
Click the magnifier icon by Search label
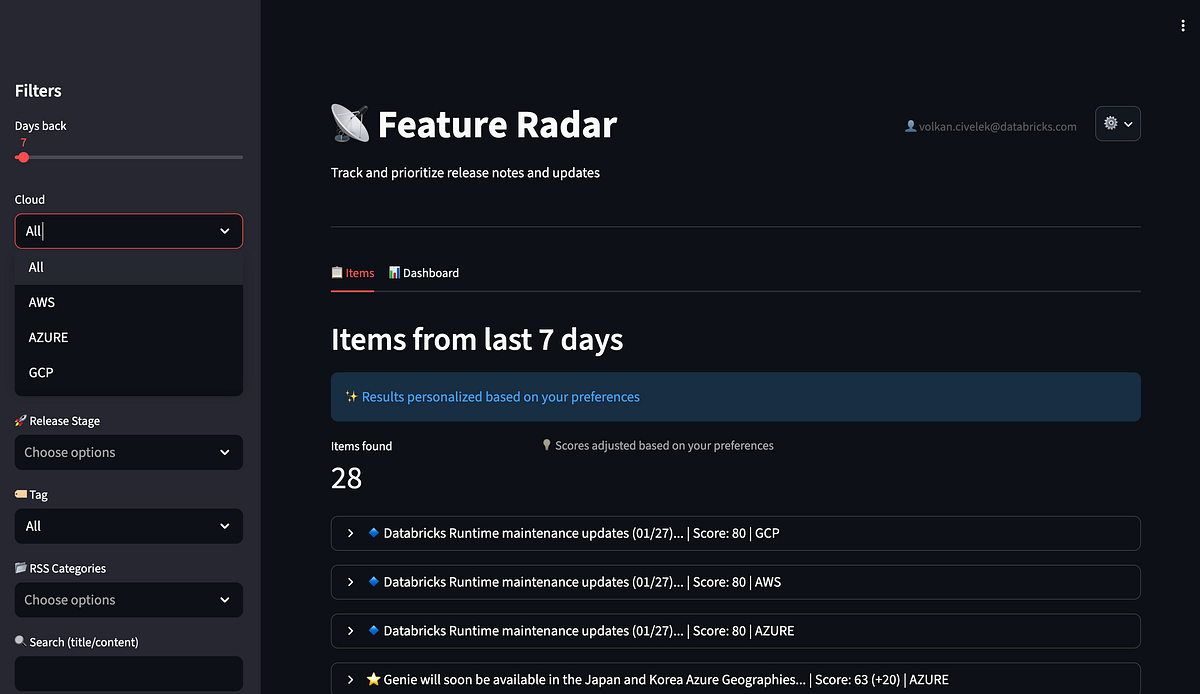pos(21,642)
